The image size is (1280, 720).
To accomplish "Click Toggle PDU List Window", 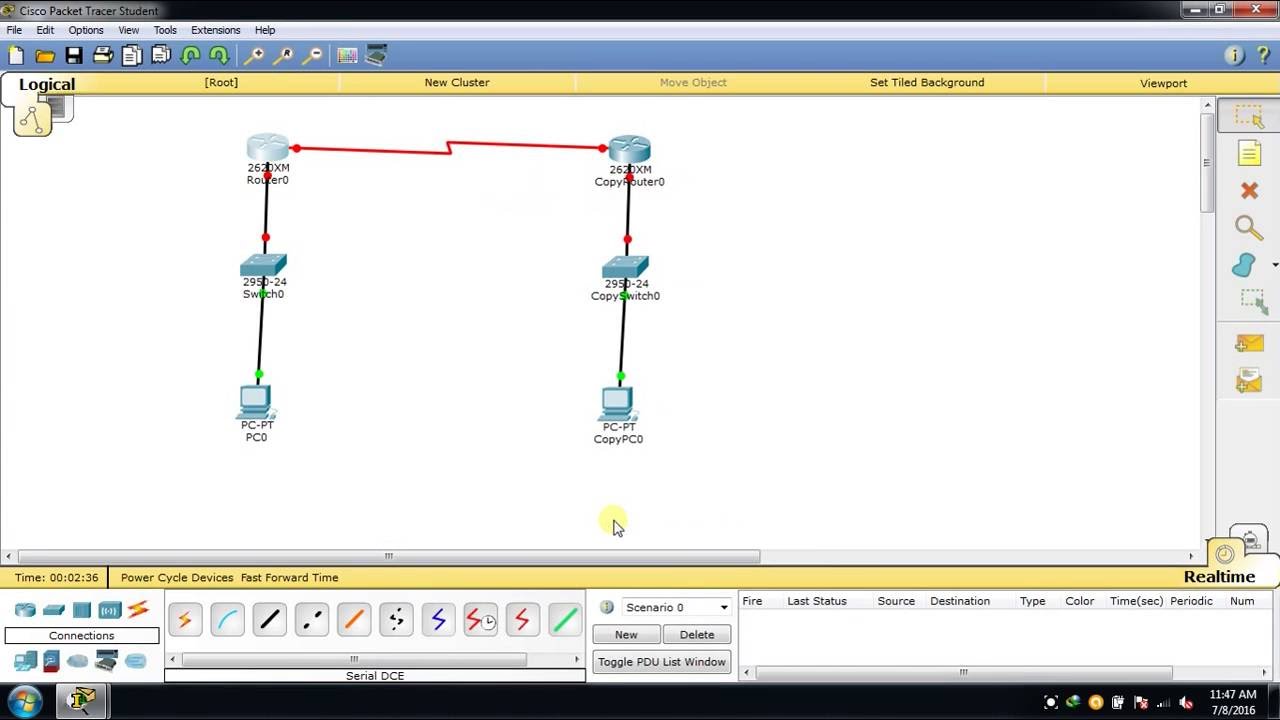I will click(662, 662).
